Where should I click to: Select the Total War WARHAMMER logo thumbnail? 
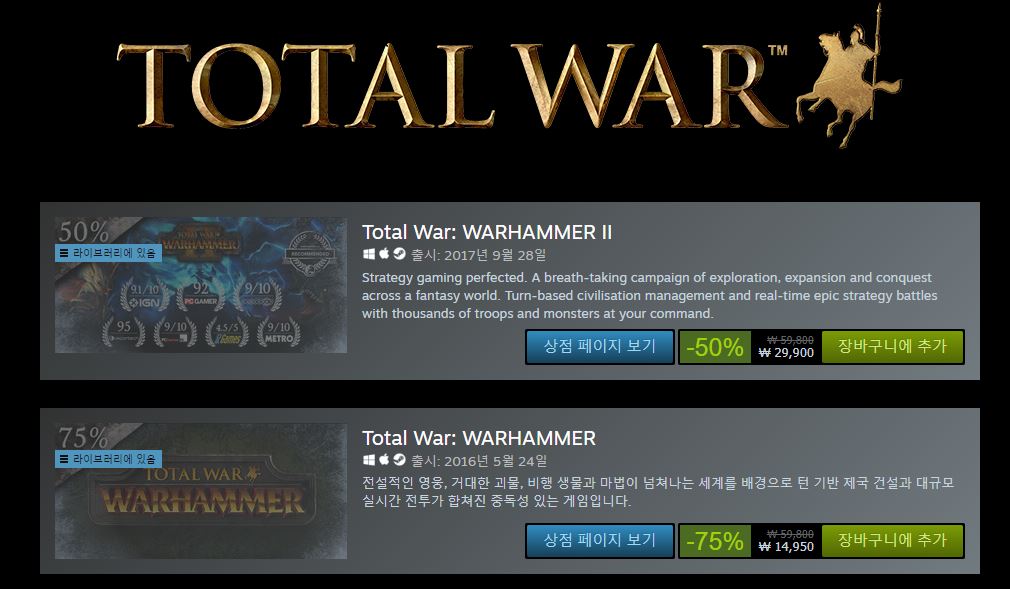click(201, 491)
